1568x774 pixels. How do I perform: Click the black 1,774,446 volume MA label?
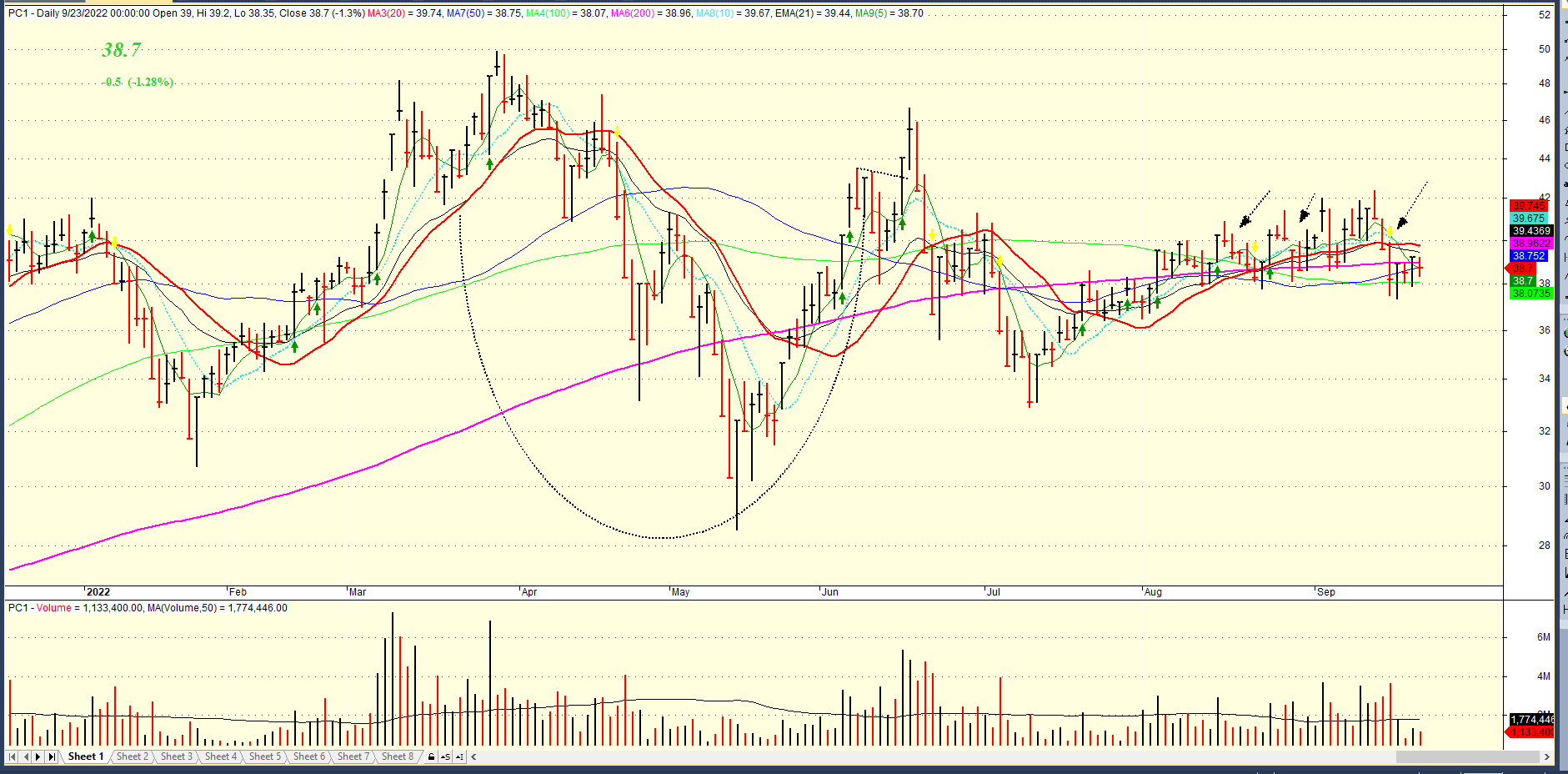point(1530,719)
